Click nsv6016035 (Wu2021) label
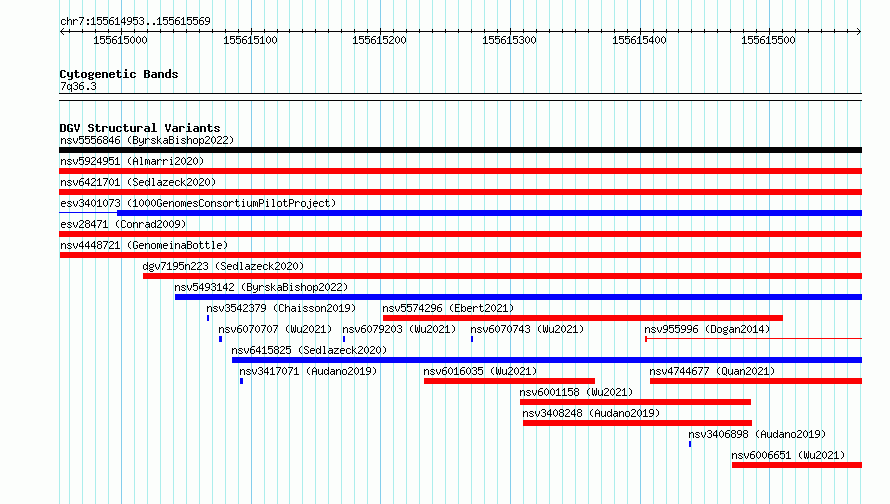The image size is (890, 504). coord(480,371)
